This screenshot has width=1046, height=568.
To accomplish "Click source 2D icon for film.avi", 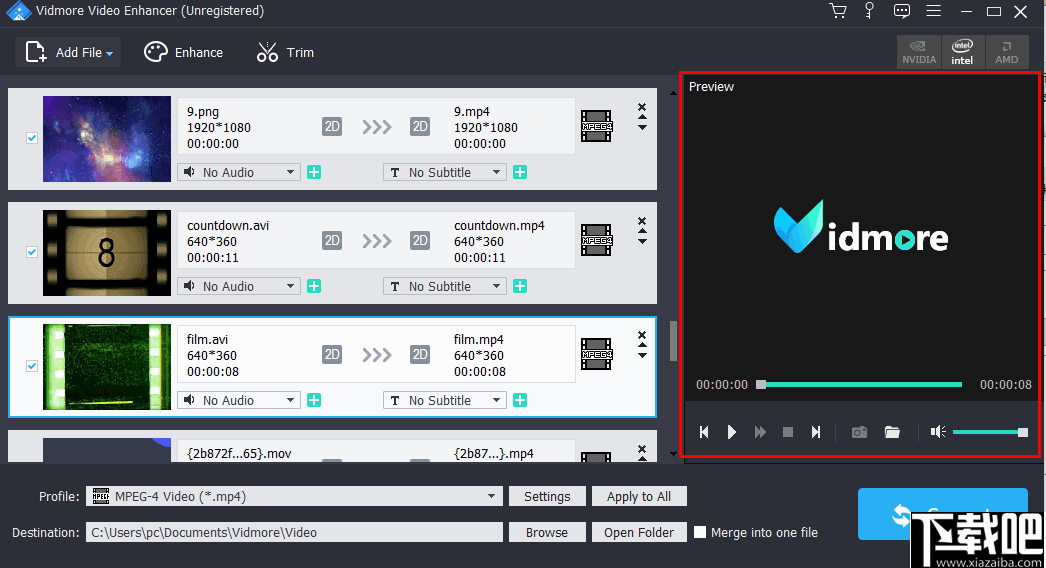I will (x=332, y=355).
